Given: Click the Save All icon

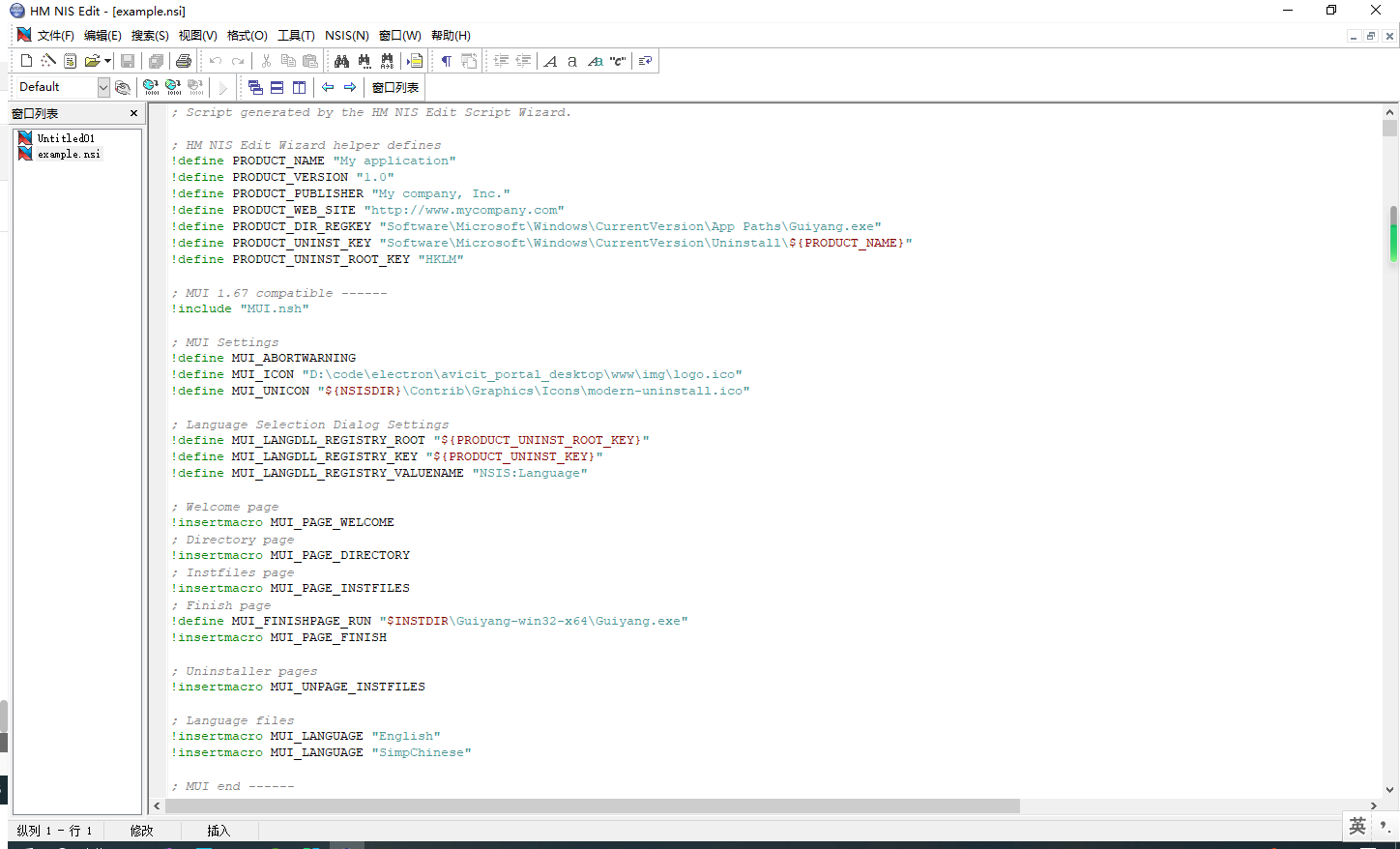Looking at the screenshot, I should [x=156, y=61].
